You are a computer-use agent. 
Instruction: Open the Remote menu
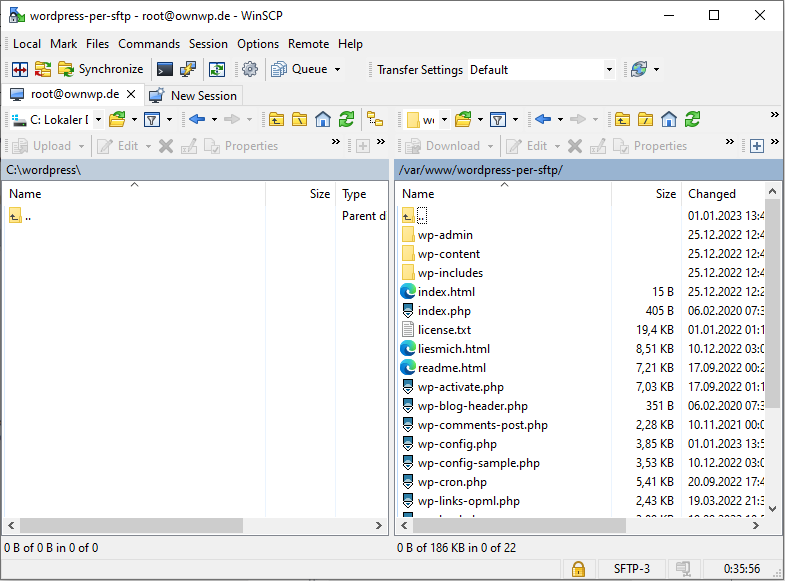pos(308,44)
